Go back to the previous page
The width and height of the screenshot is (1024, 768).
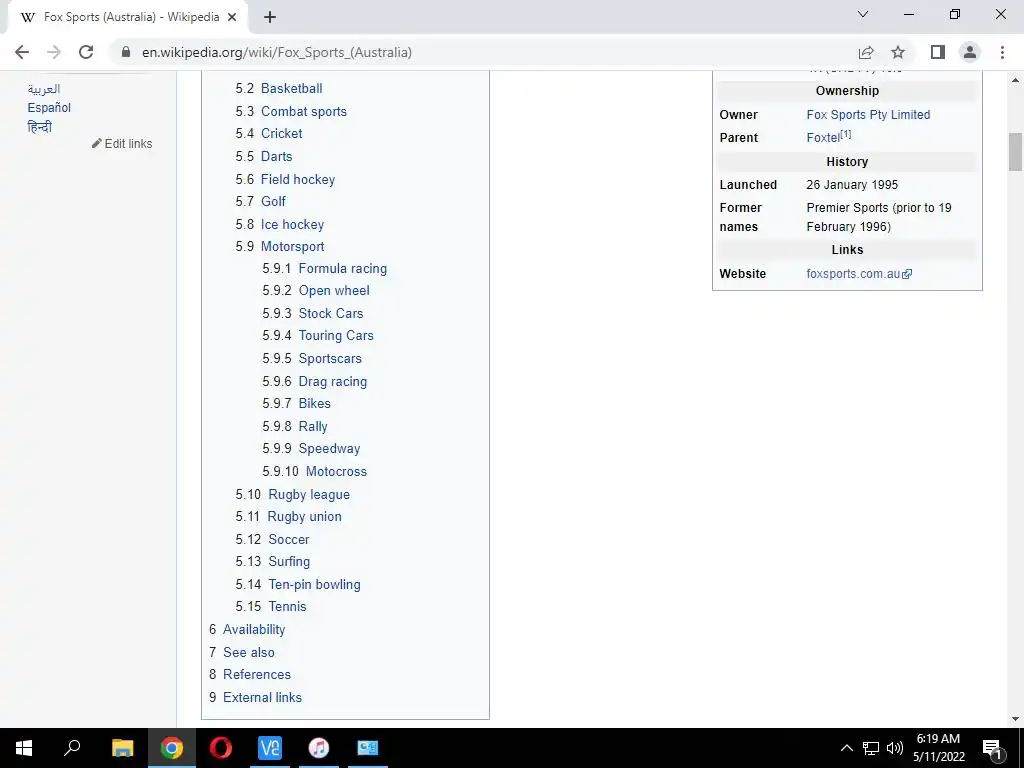tap(22, 52)
